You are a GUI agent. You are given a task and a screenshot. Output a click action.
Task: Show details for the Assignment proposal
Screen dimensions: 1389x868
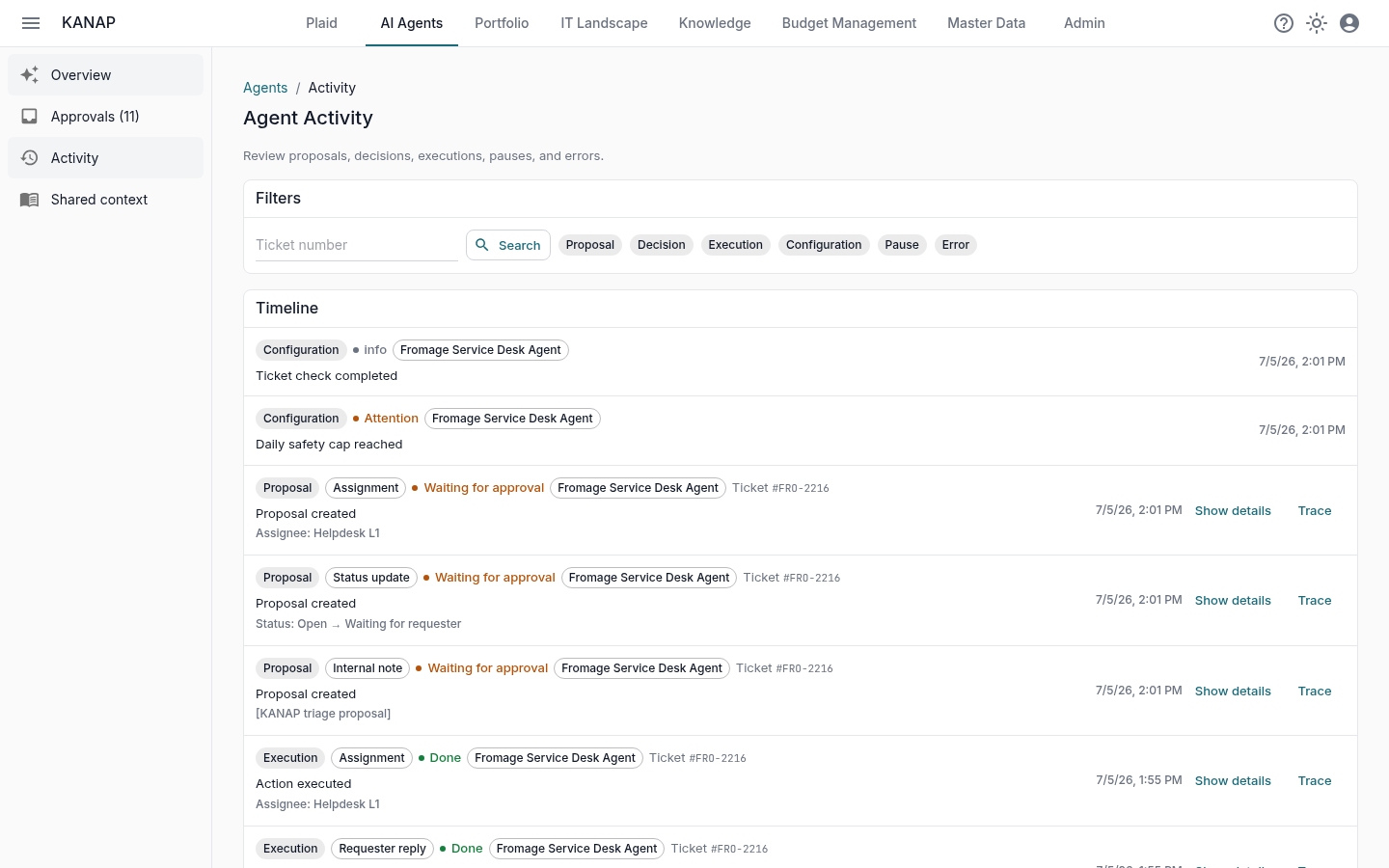click(x=1233, y=510)
